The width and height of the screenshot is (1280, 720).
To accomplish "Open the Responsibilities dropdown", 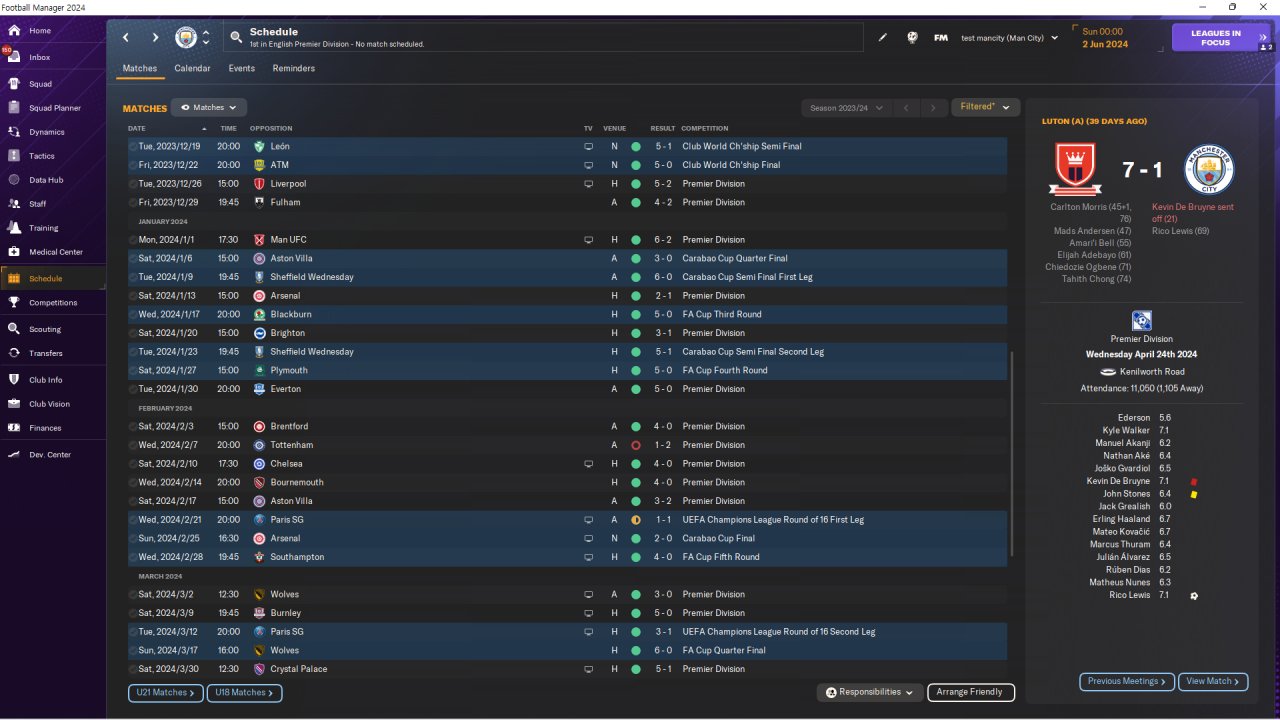I will [x=869, y=692].
